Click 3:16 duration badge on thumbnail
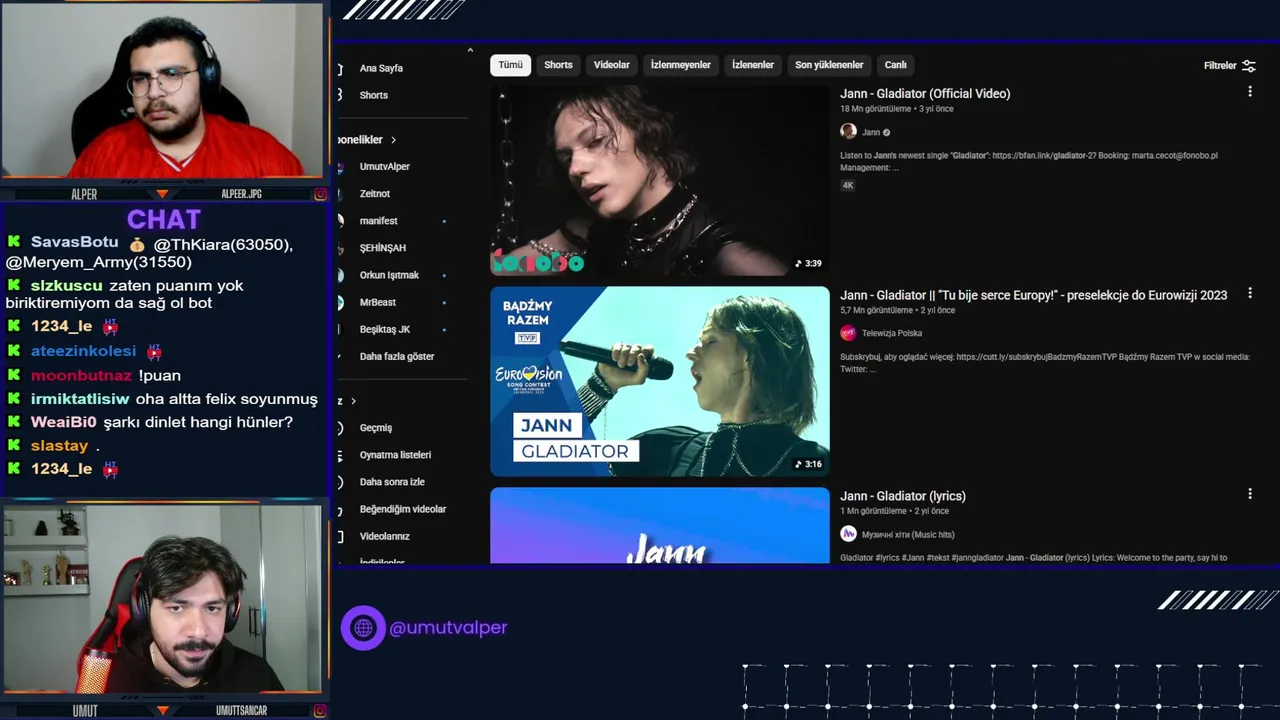This screenshot has width=1280, height=720. pyautogui.click(x=809, y=464)
